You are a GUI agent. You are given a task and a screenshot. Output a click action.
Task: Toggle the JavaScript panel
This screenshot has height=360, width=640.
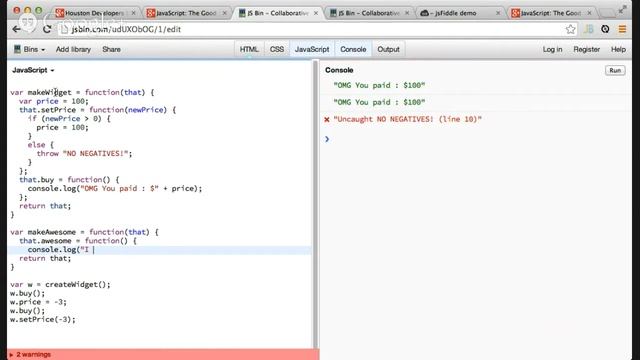pyautogui.click(x=312, y=49)
